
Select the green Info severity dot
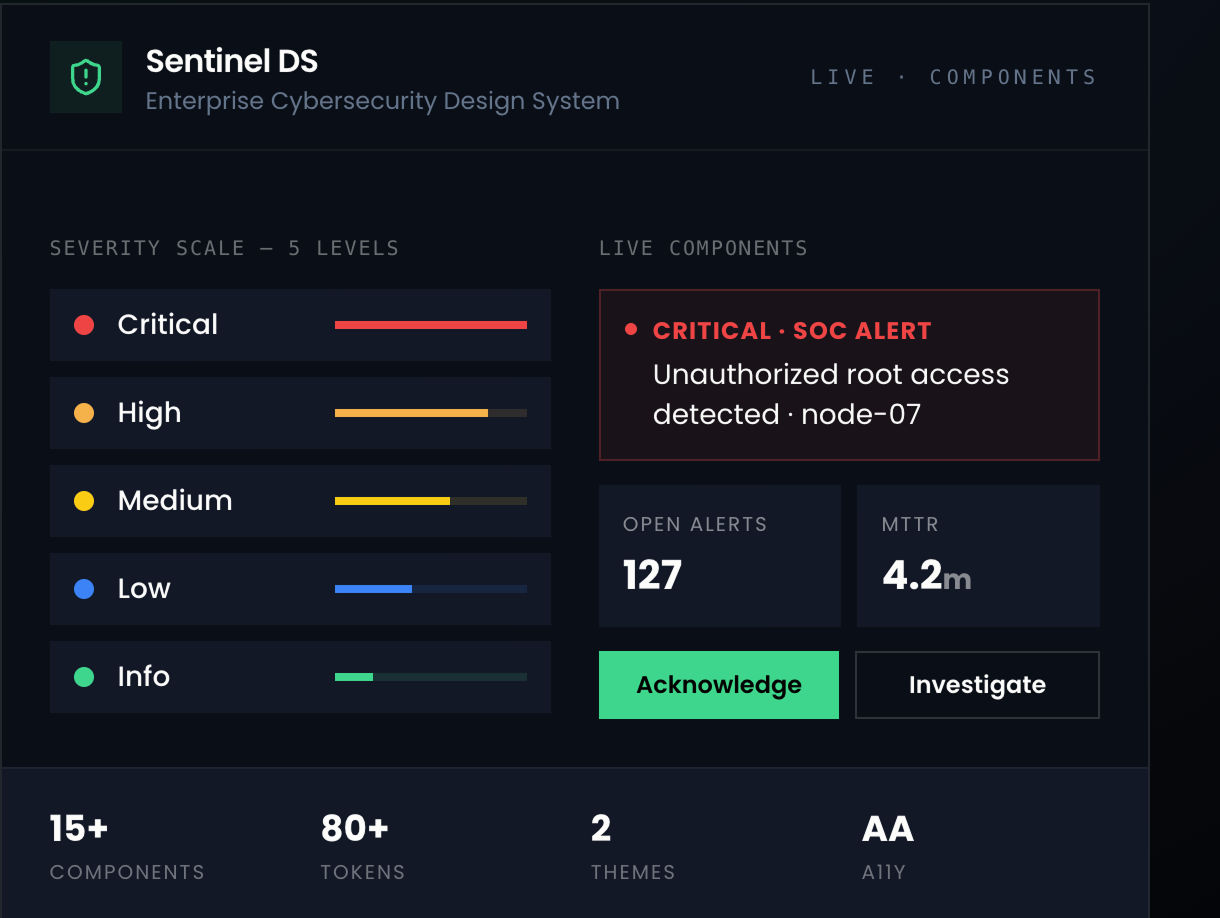pos(84,677)
